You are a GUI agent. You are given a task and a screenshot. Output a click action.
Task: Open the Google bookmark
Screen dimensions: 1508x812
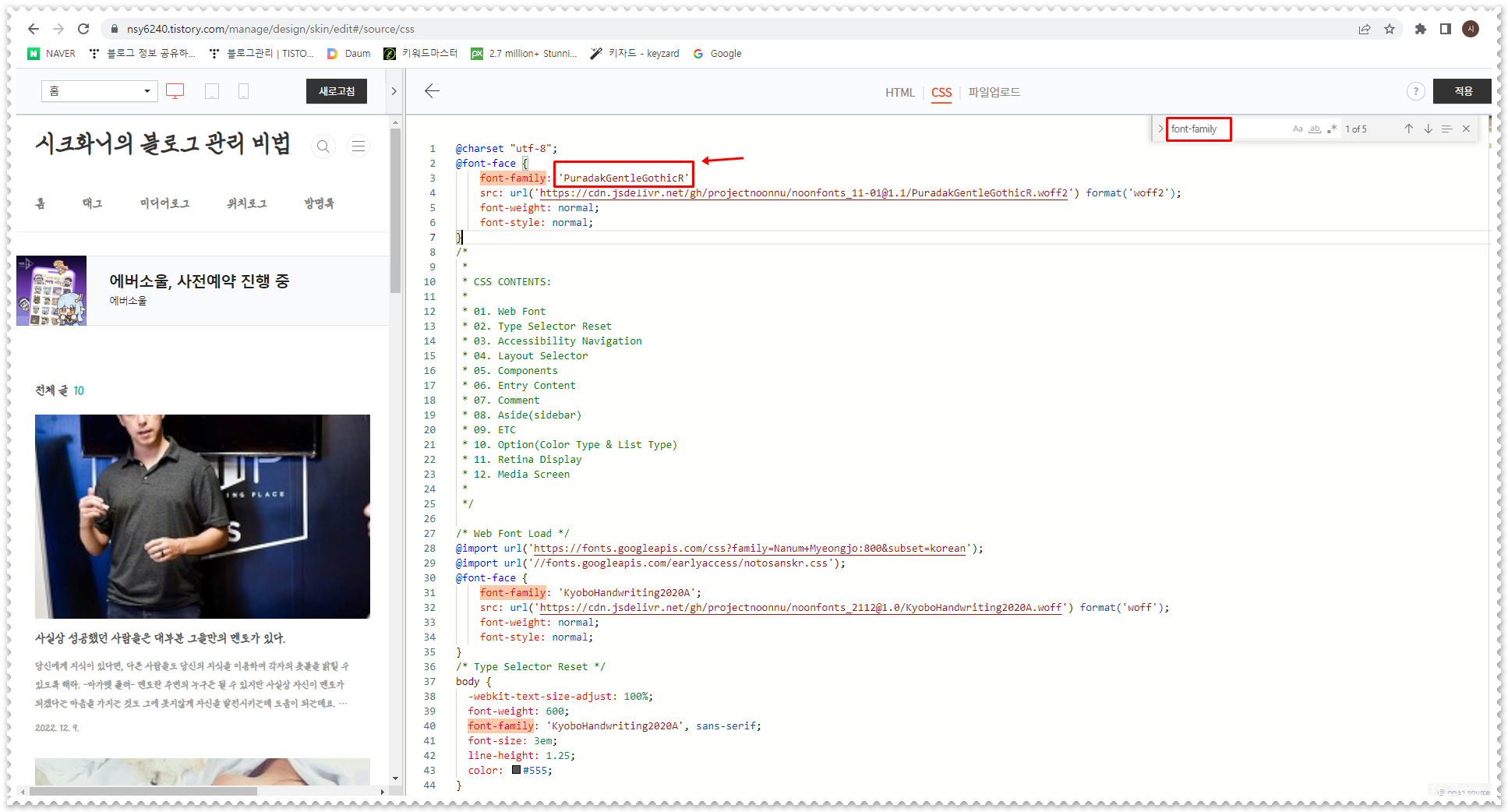click(717, 54)
